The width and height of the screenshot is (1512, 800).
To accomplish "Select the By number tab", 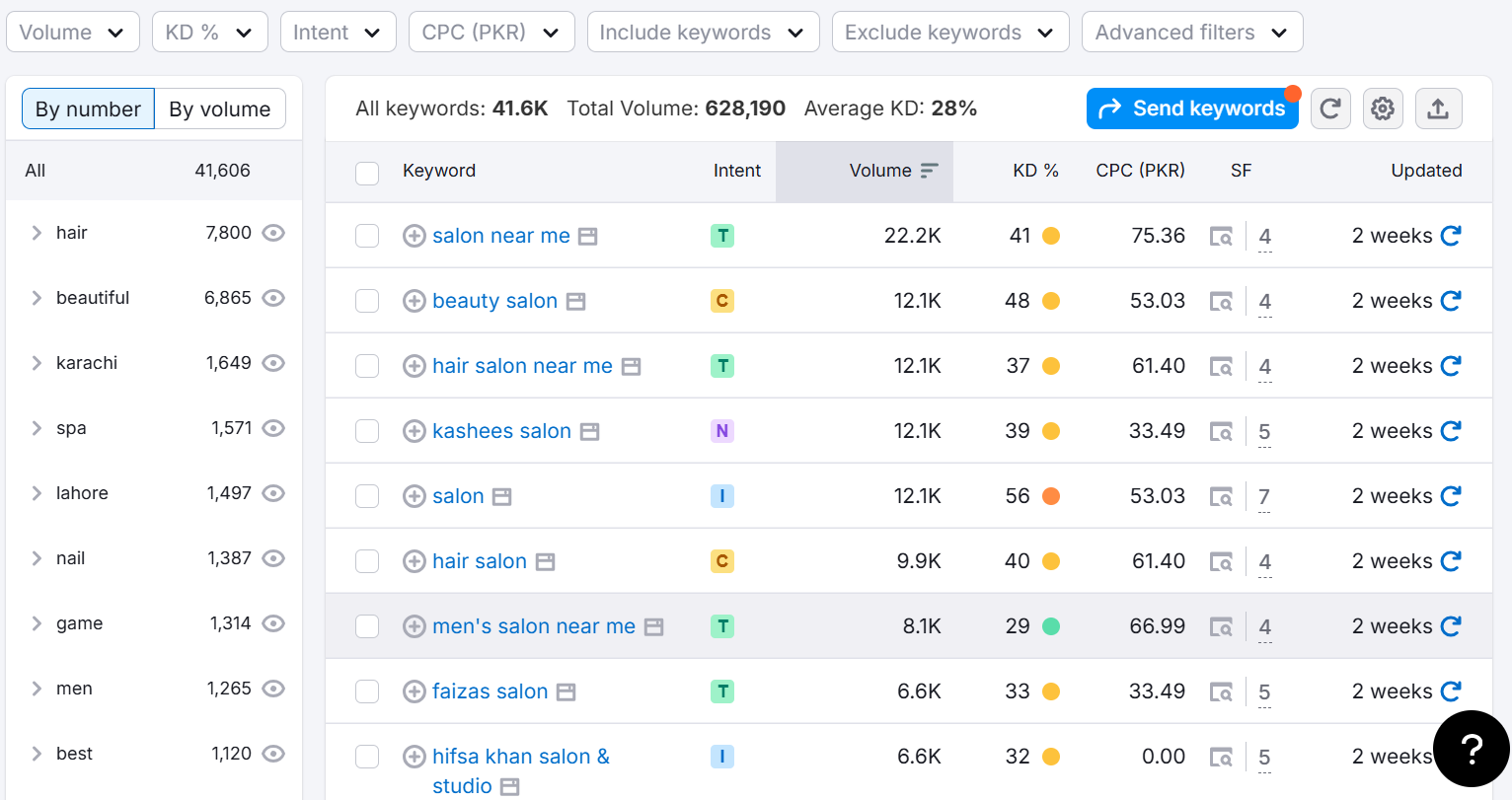I will [88, 109].
